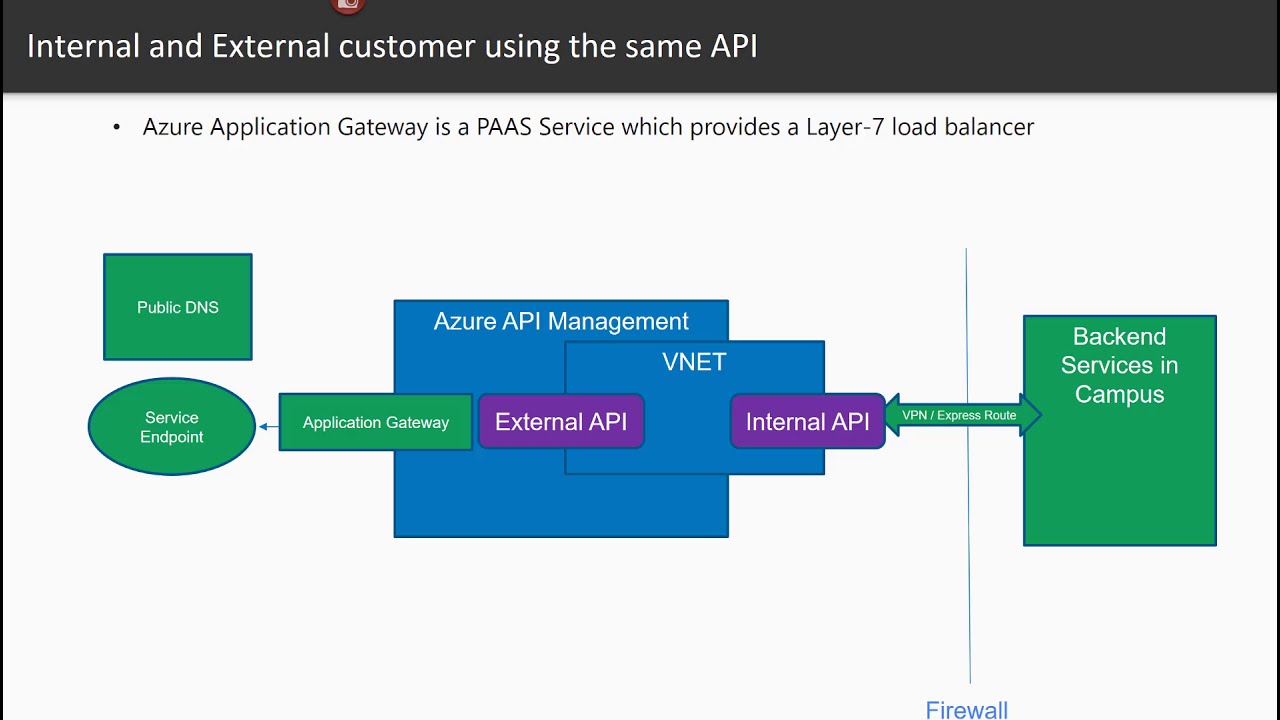Click the red camera icon at top
Viewport: 1280px width, 720px height.
tap(348, 5)
